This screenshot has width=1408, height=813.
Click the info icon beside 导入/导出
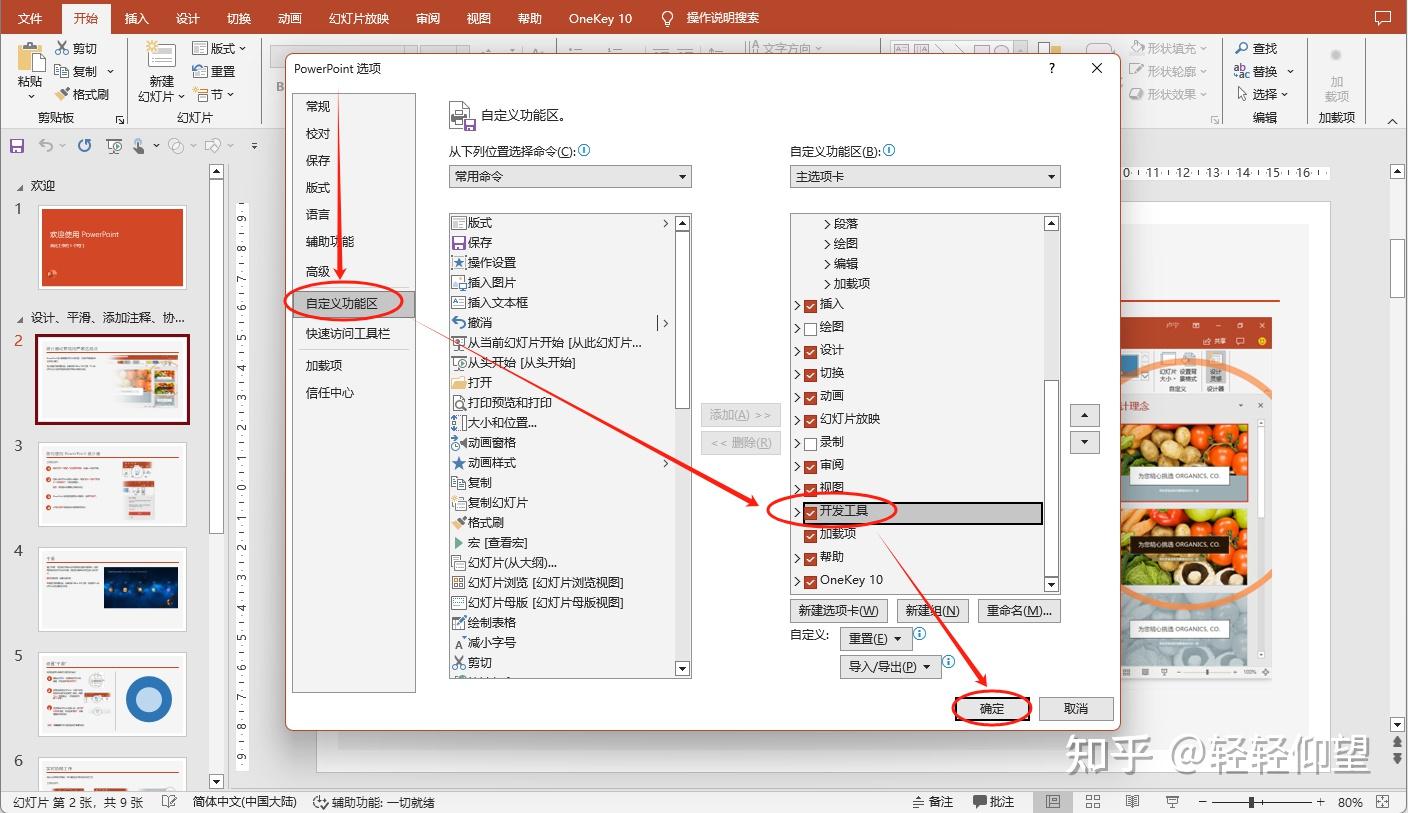(x=949, y=662)
